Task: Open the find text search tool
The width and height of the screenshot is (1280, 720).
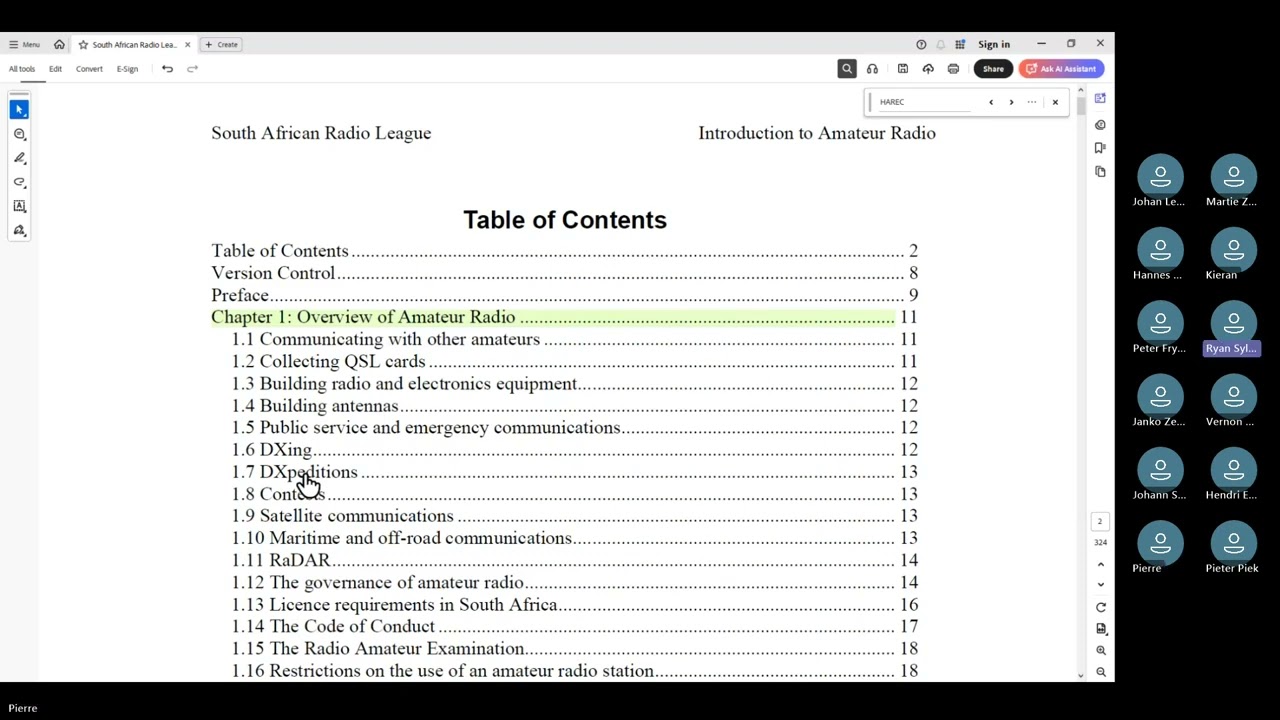Action: click(847, 69)
